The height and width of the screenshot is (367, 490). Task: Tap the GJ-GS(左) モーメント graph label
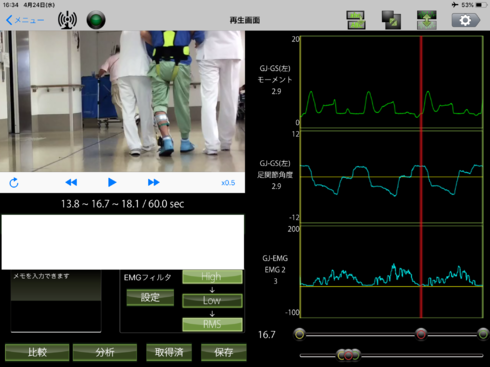pos(275,80)
